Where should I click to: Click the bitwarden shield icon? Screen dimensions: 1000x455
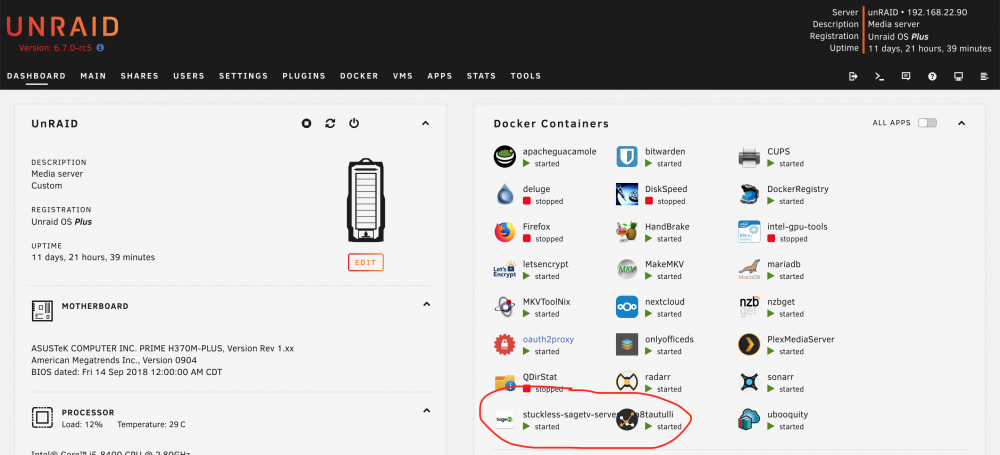tap(627, 157)
